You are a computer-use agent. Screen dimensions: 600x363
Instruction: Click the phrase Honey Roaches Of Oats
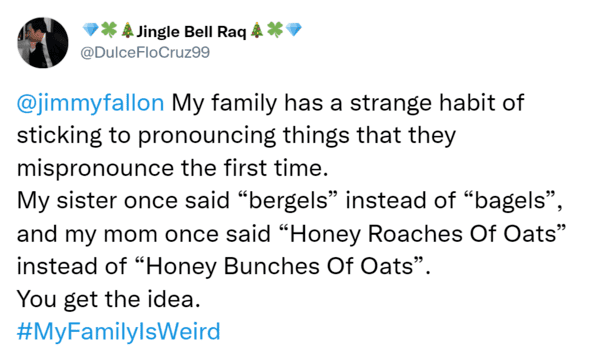tap(422, 234)
